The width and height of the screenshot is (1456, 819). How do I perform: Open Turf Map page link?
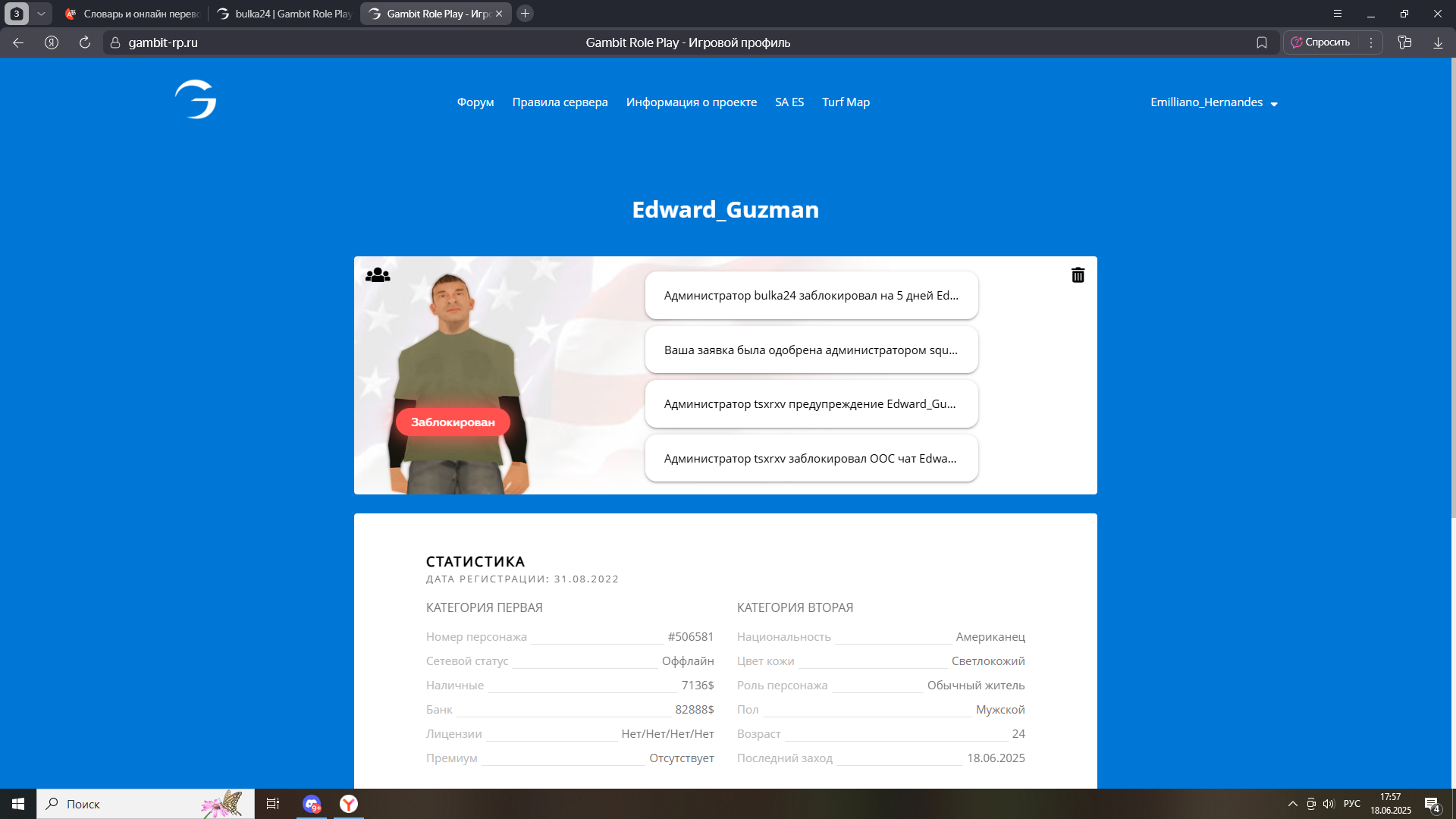(846, 102)
